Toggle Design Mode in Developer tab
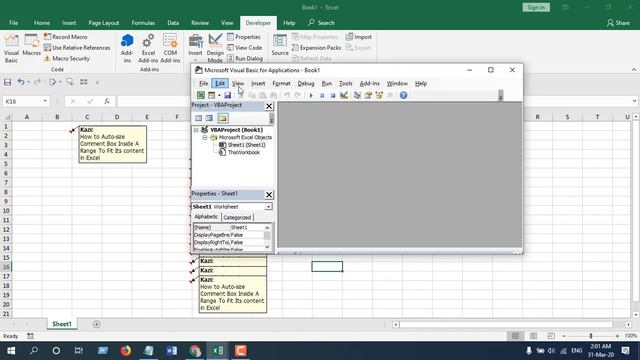 215,48
